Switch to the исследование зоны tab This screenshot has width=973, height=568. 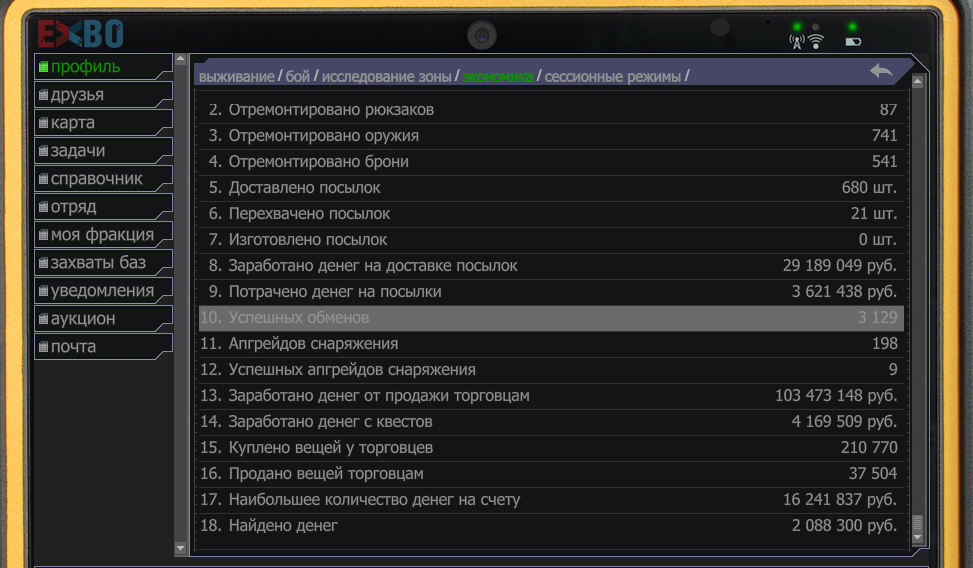point(386,76)
